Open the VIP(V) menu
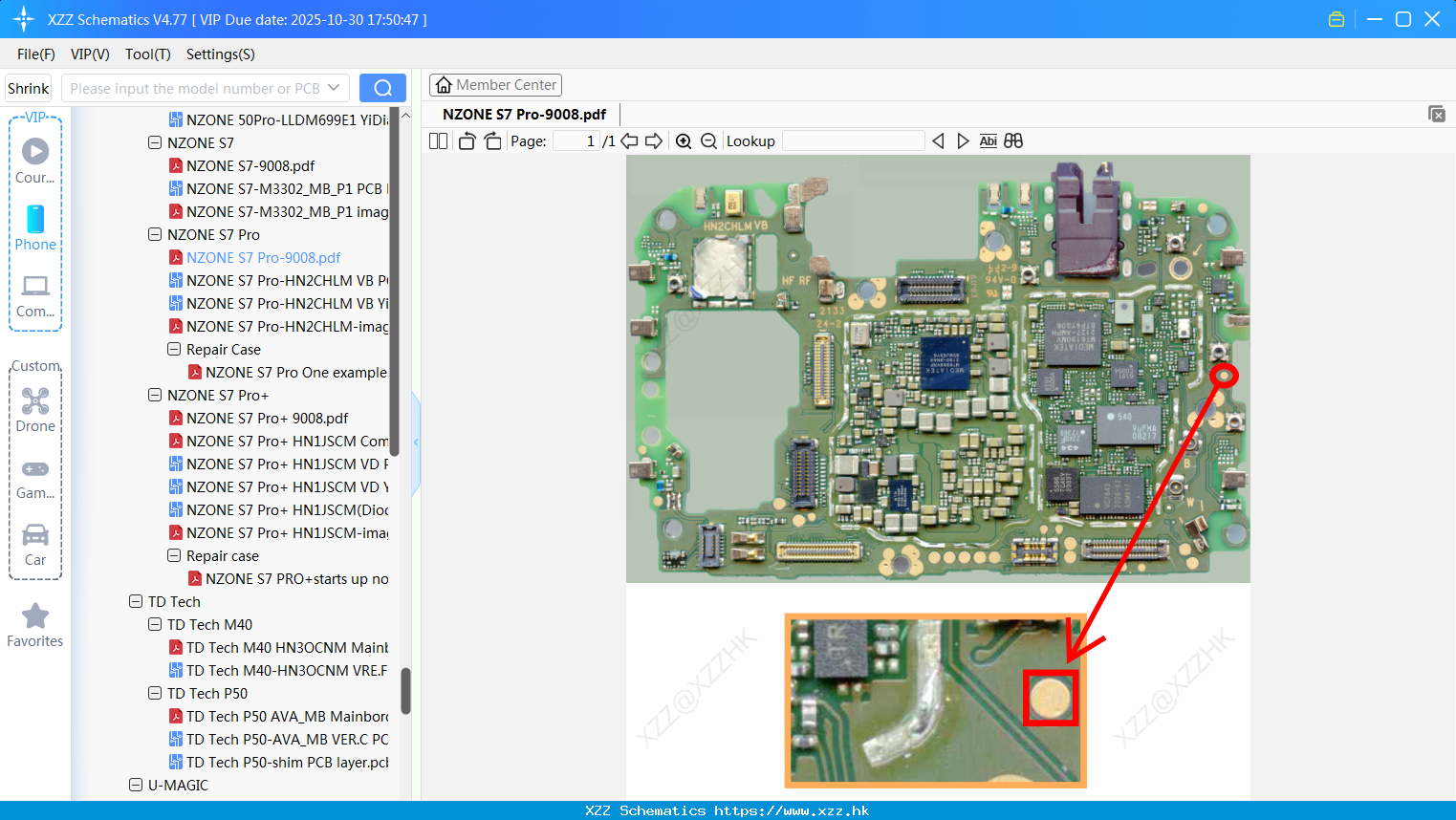Image resolution: width=1456 pixels, height=820 pixels. coord(90,54)
